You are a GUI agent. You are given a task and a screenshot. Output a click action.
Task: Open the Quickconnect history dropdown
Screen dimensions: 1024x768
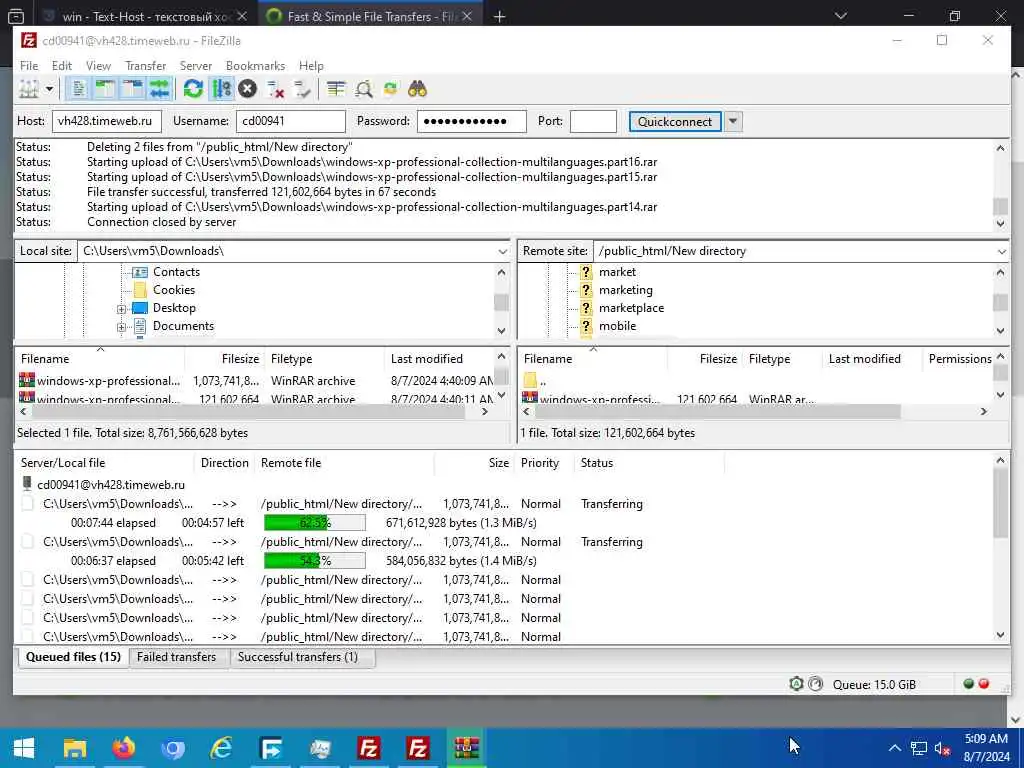(733, 121)
